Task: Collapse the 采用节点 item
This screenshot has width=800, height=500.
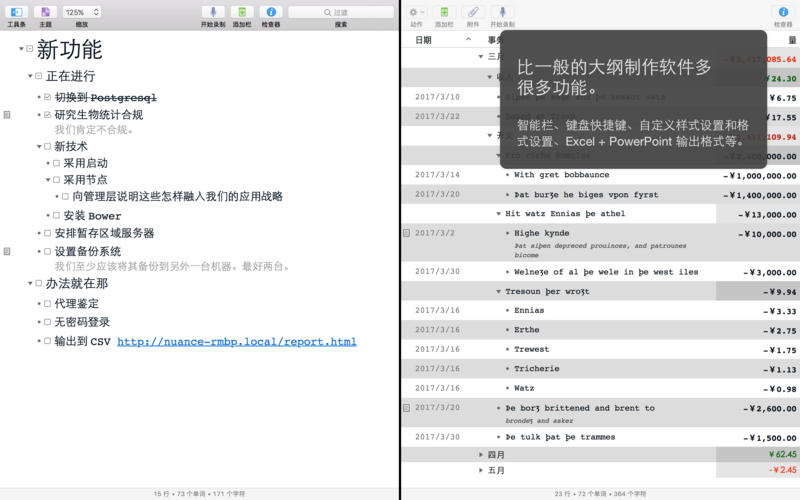Action: pos(48,180)
